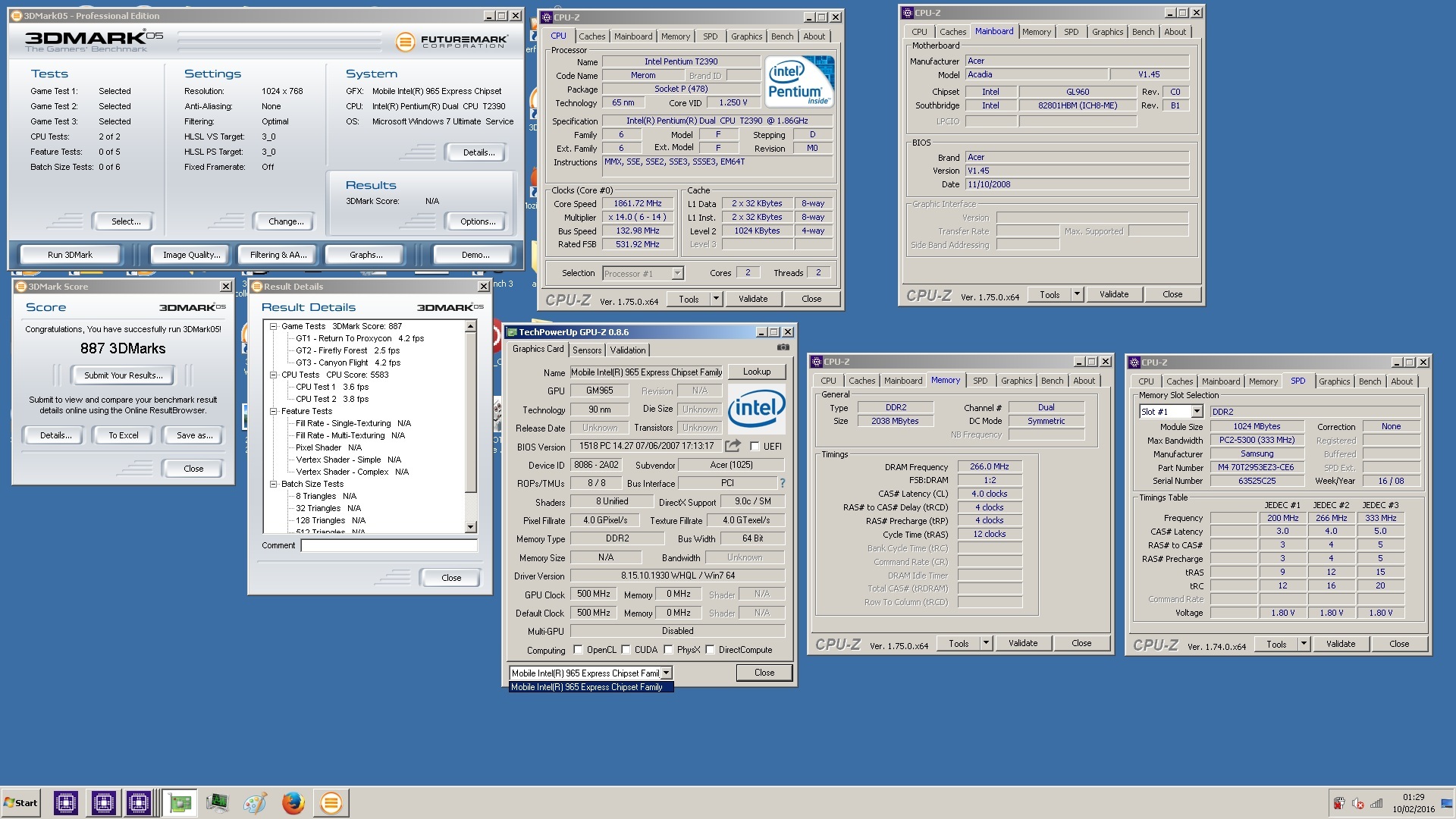Screen dimensions: 1456x819
Task: Collapse the CPU Tests tree node
Action: (273, 375)
